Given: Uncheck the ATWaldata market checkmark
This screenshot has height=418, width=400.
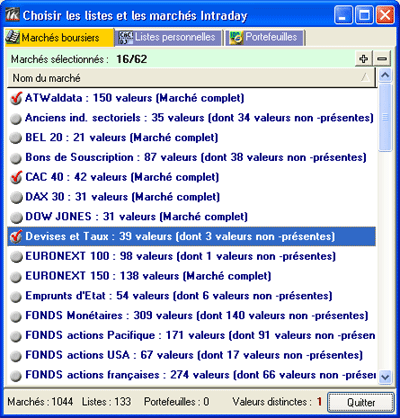Looking at the screenshot, I should (x=16, y=98).
